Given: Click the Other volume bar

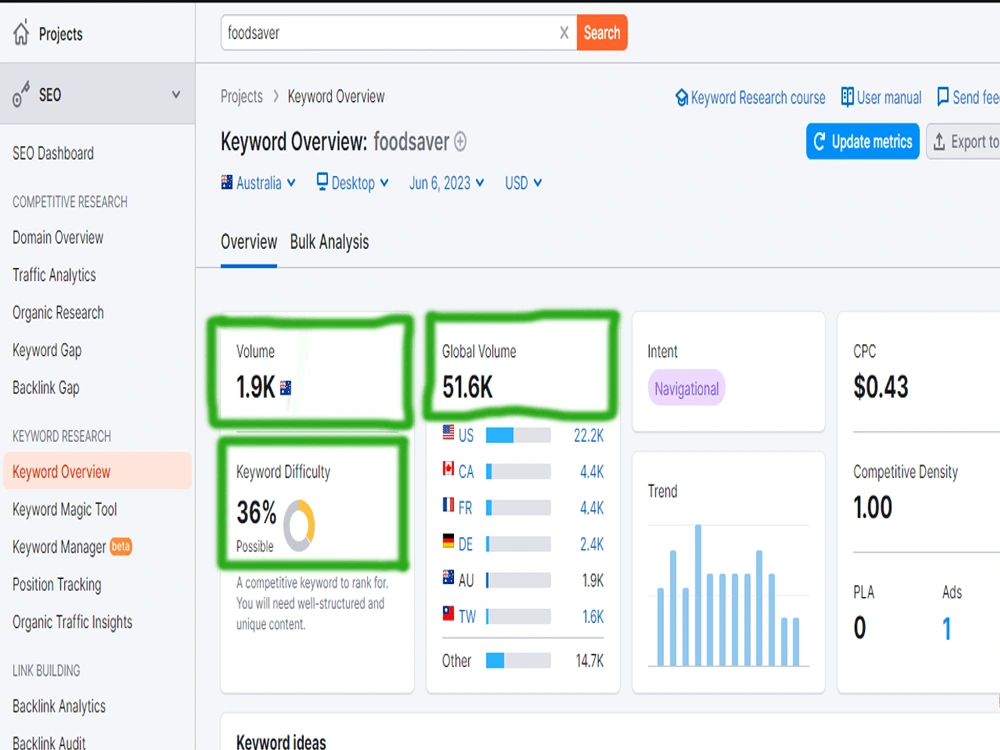Looking at the screenshot, I should pyautogui.click(x=518, y=660).
